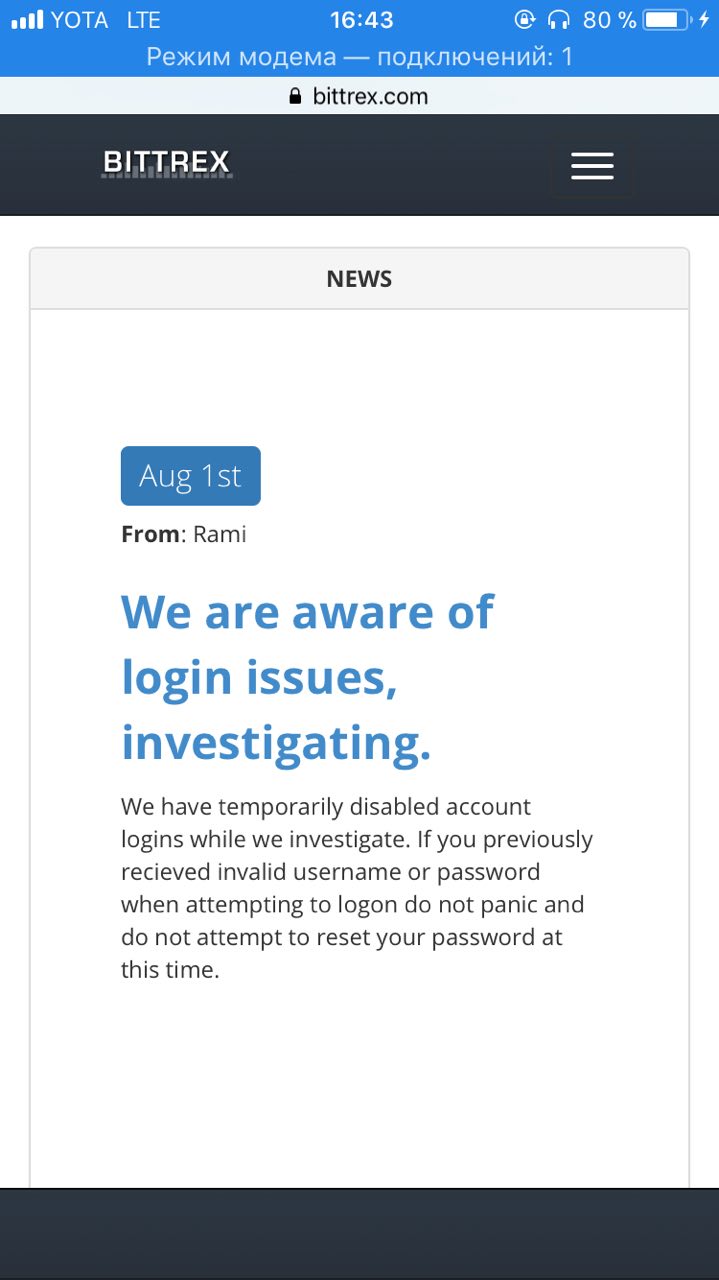The image size is (719, 1280).
Task: Open the hamburger navigation menu
Action: [591, 166]
